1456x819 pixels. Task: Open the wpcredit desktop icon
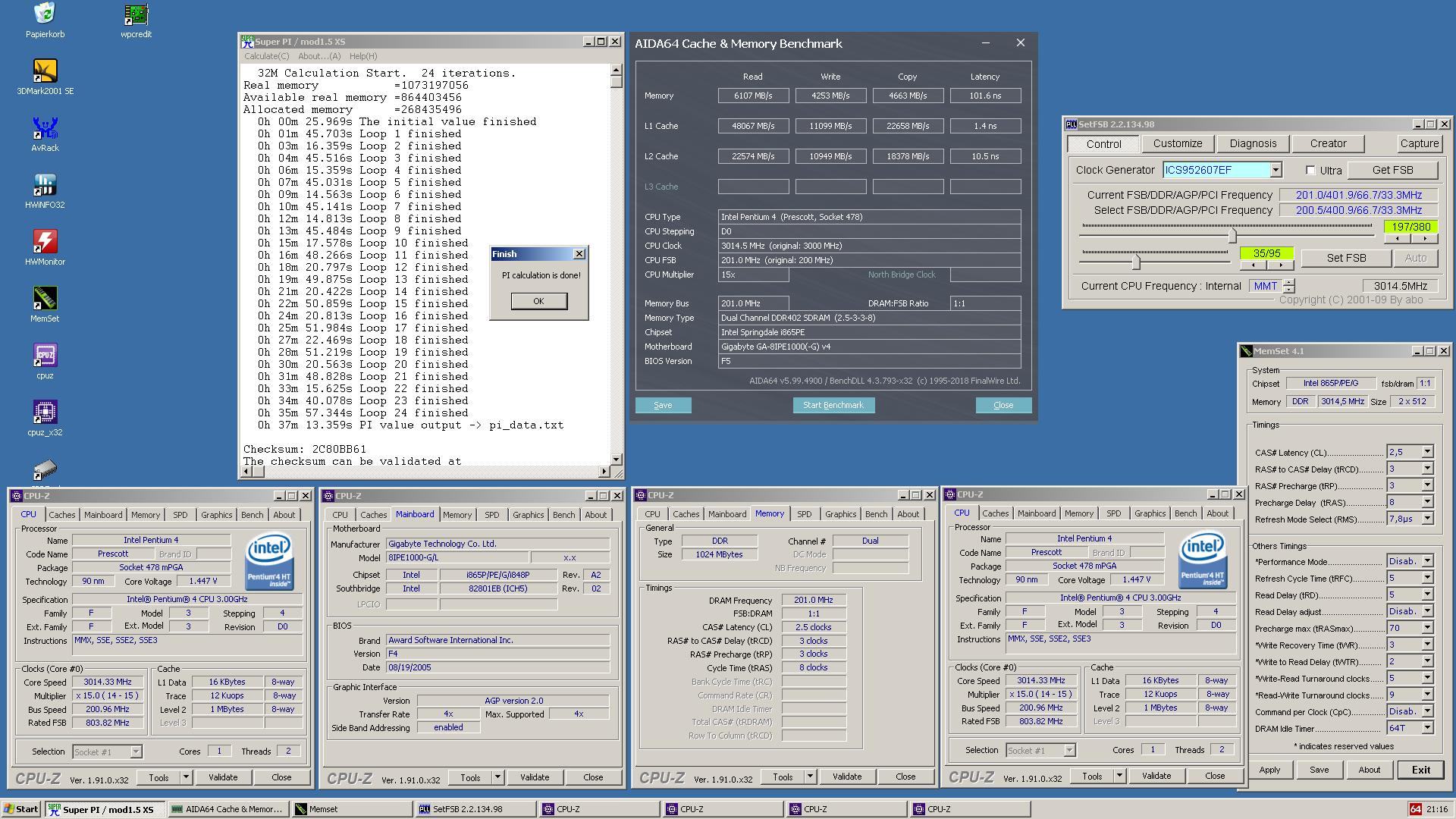coord(136,15)
